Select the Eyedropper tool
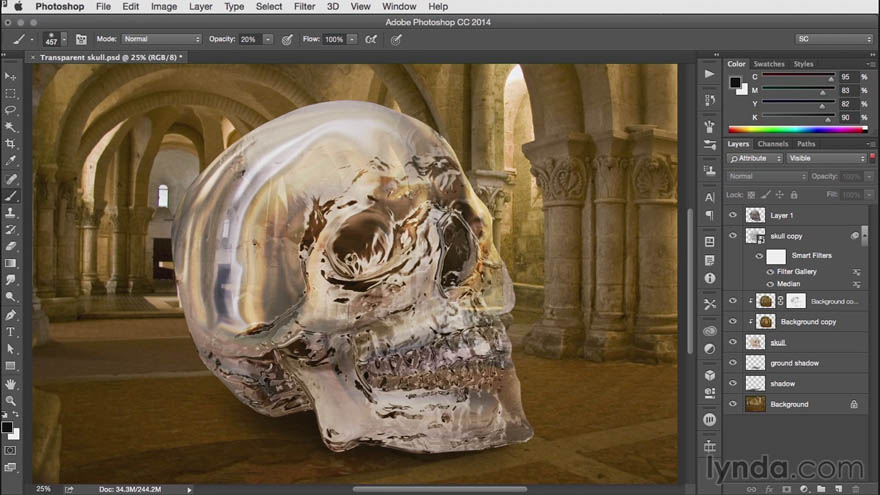This screenshot has height=495, width=880. [x=10, y=161]
